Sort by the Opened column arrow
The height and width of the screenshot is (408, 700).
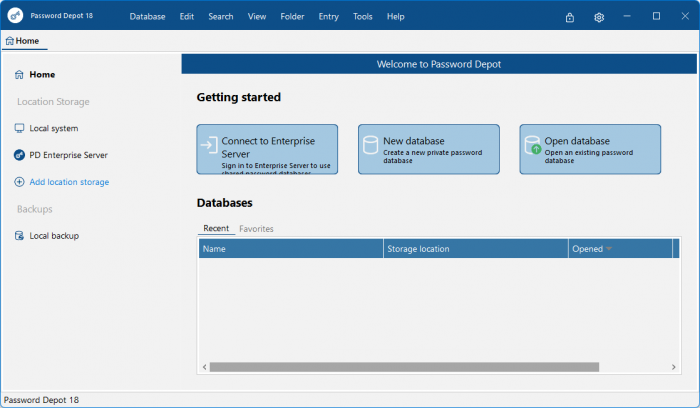(608, 249)
